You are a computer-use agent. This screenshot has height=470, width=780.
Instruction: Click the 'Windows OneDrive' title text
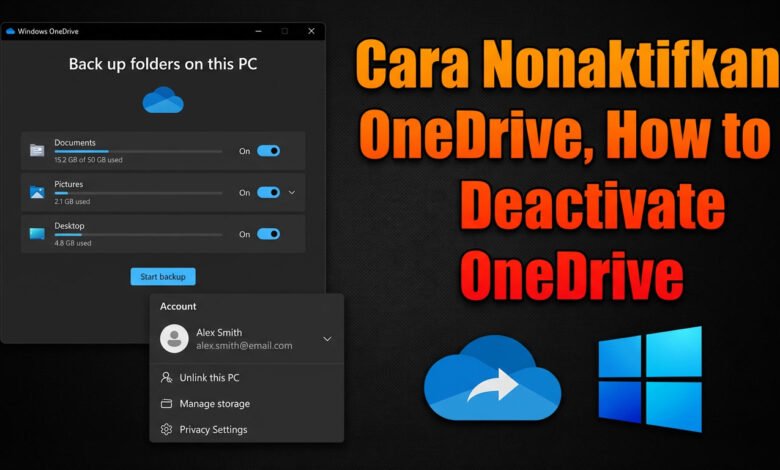[48, 31]
